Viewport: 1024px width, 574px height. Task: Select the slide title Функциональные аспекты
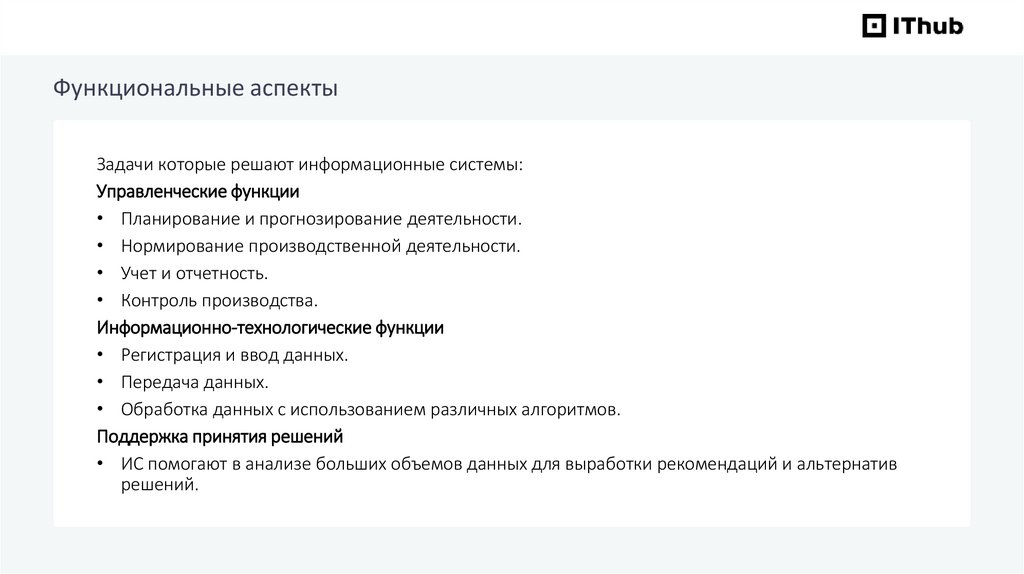(195, 89)
